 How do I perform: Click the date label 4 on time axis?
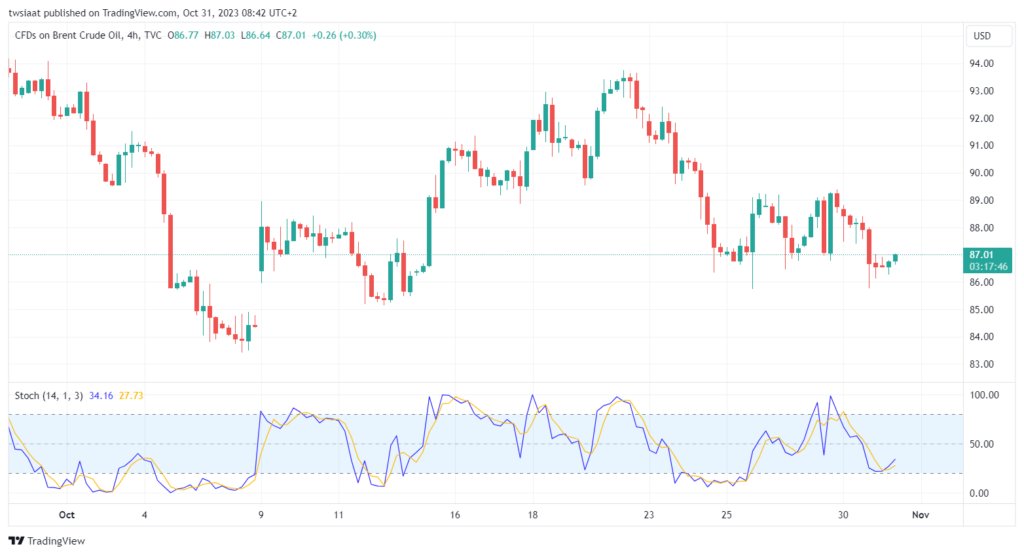coord(144,515)
